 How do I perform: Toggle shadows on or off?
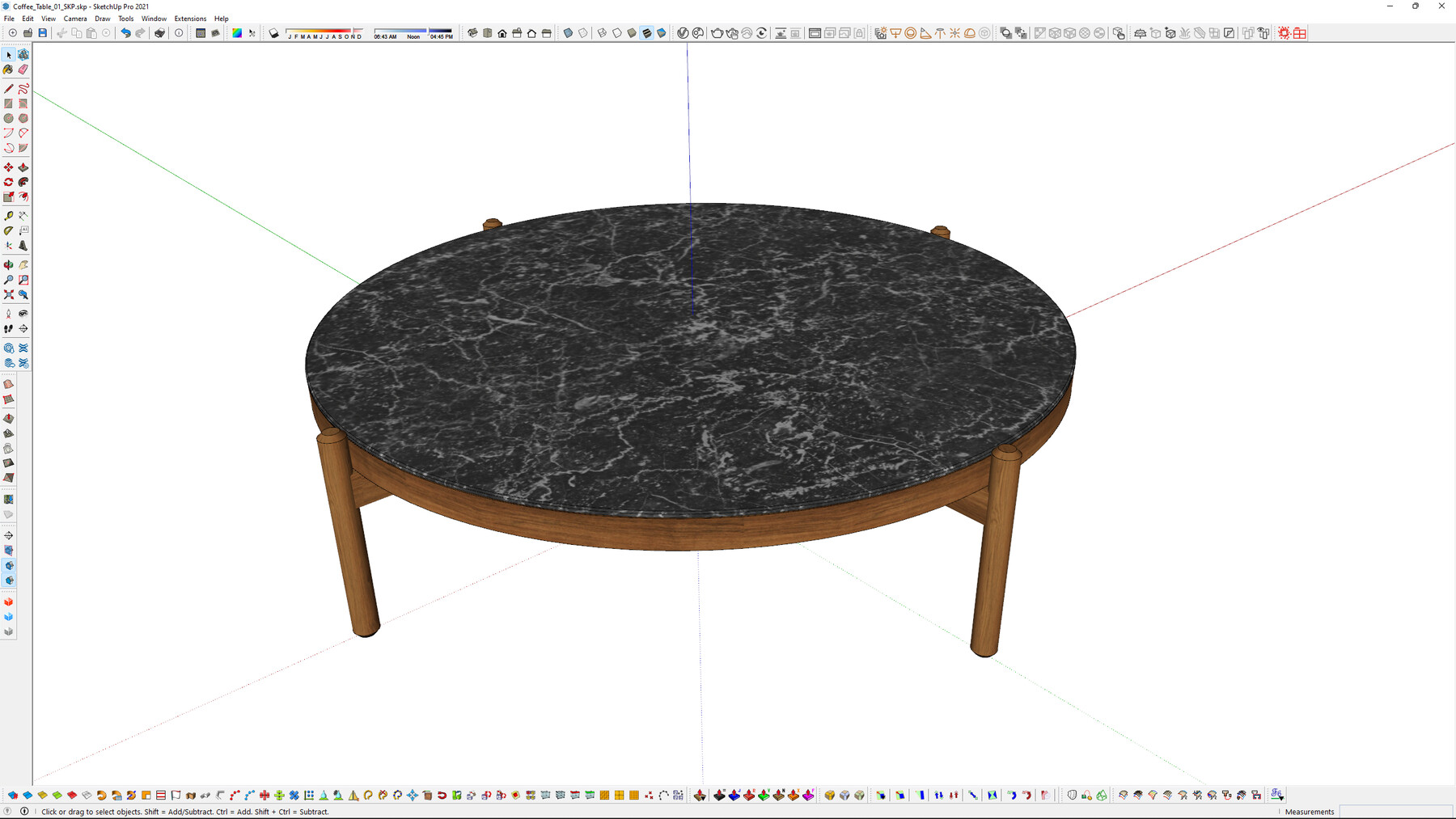(x=273, y=33)
